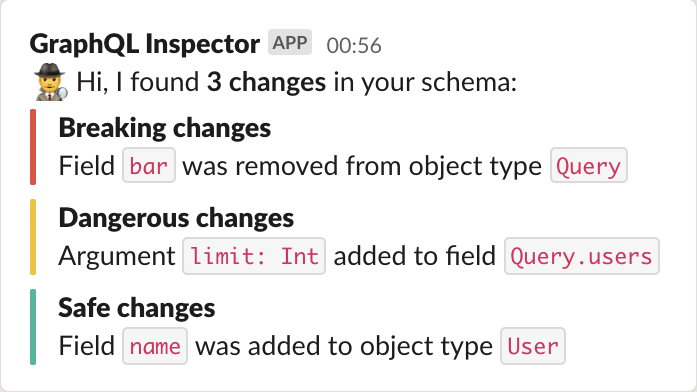
Task: Click the red Breaking changes color bar
Action: (33, 147)
